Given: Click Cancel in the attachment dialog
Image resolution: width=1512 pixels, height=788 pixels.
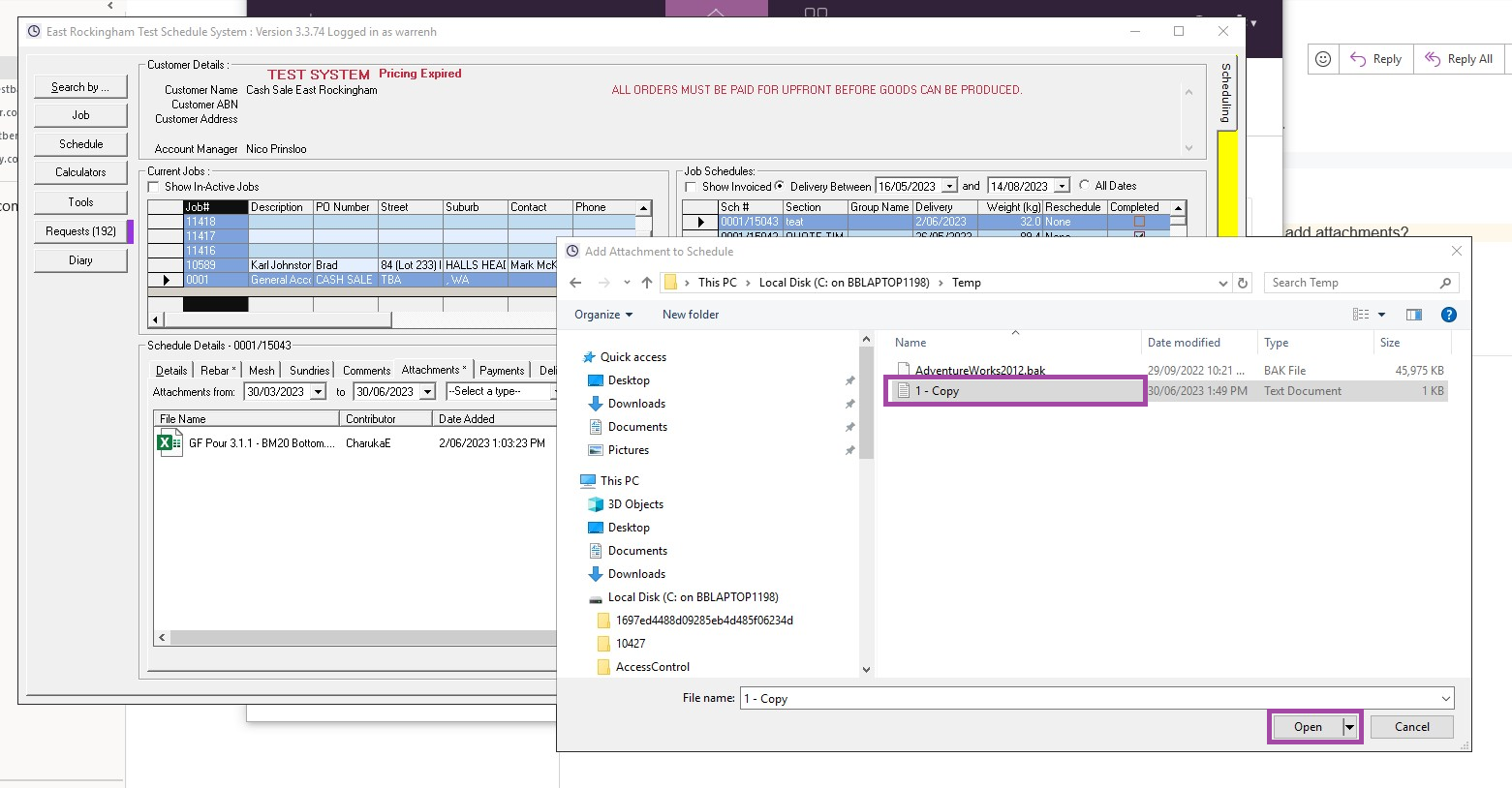Looking at the screenshot, I should [1410, 726].
